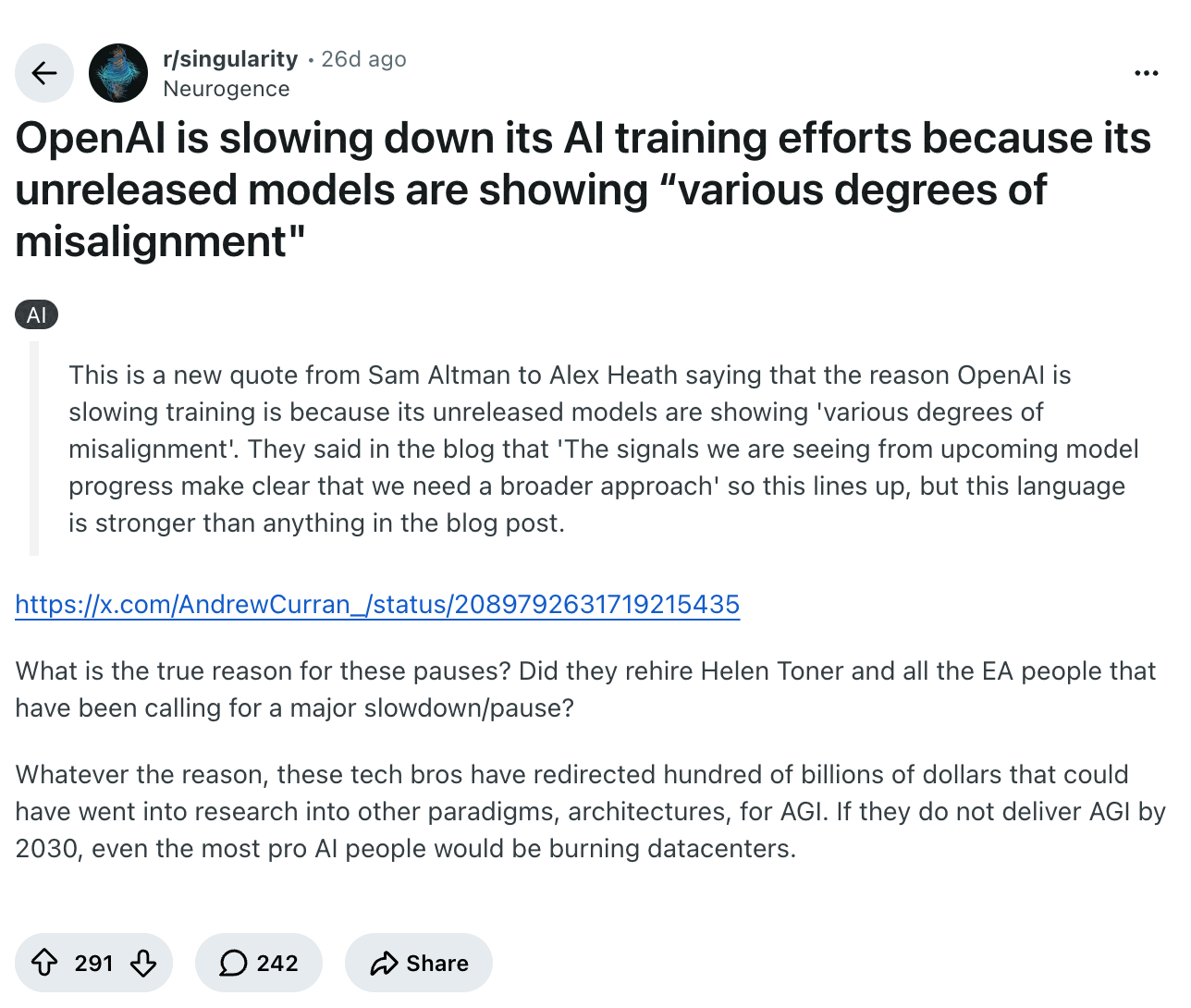Click the paragraph about burning datacenters
Screen dimensions: 1191x1008
click(x=590, y=811)
